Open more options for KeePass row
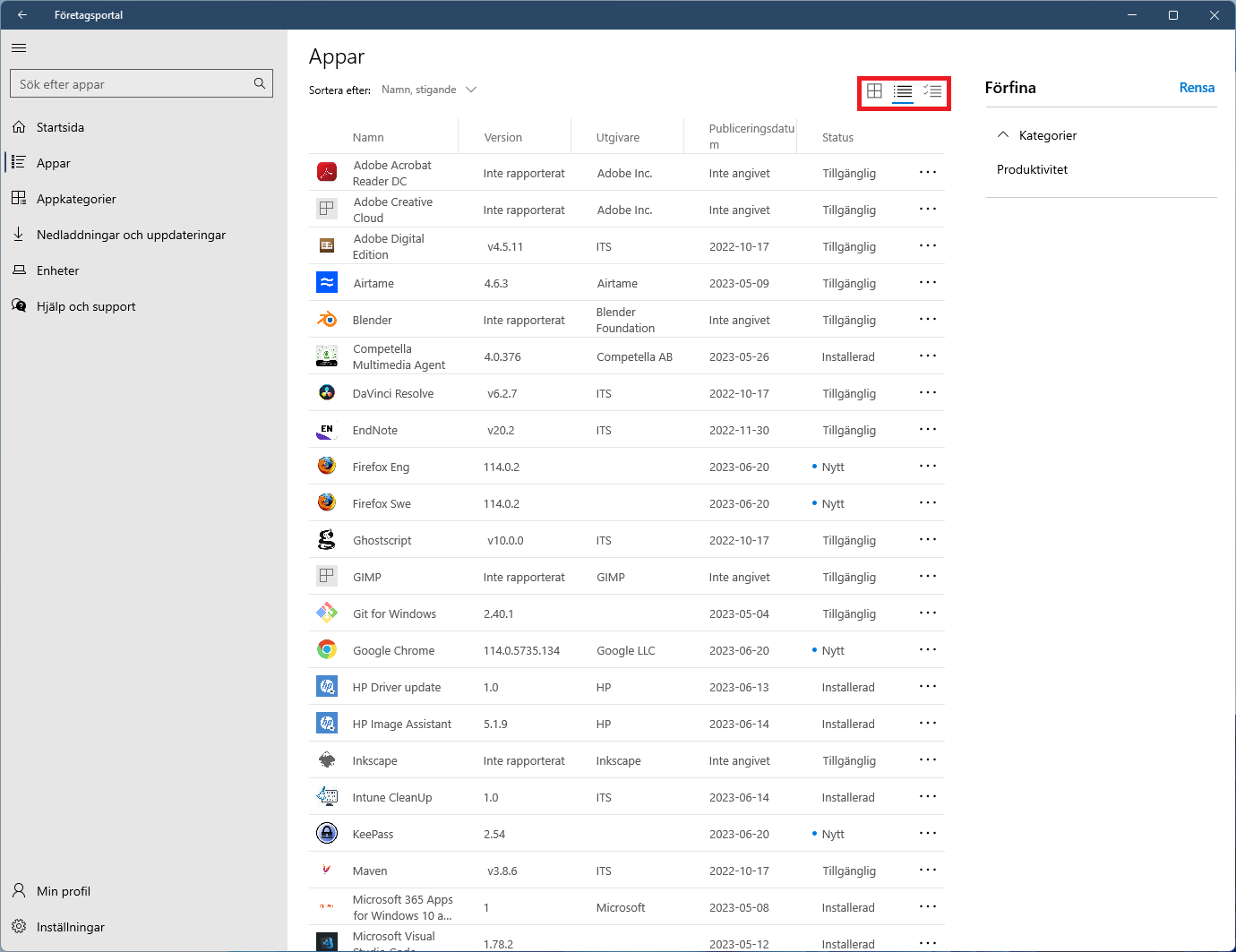This screenshot has height=952, width=1236. [928, 833]
